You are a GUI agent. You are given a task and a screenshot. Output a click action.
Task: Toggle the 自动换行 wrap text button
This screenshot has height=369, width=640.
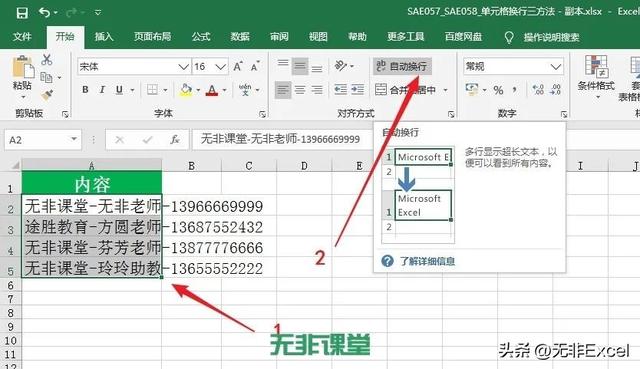[x=402, y=66]
